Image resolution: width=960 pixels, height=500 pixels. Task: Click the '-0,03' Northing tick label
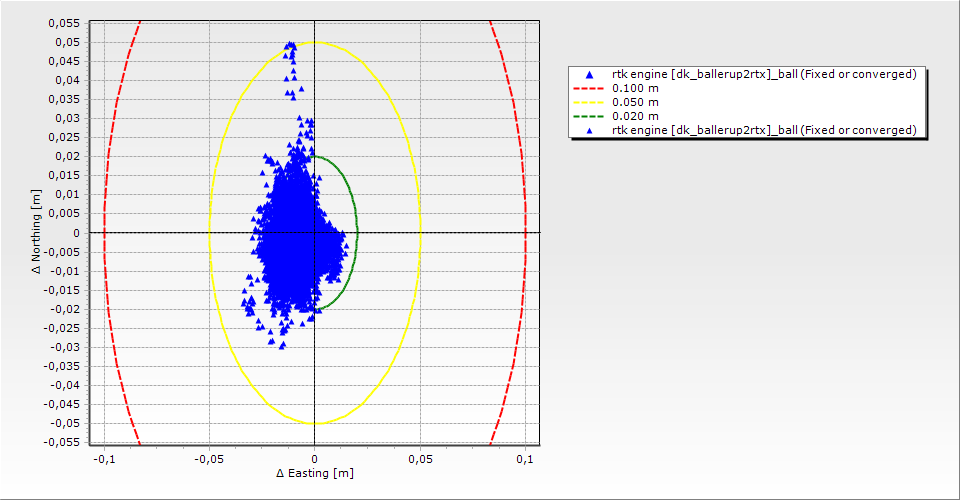[65, 347]
